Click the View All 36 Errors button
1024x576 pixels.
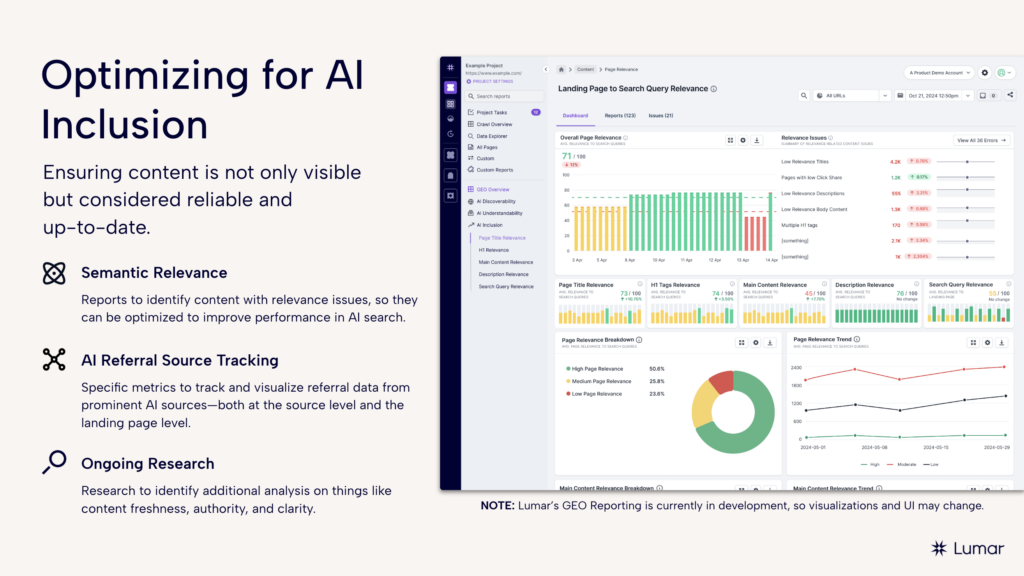click(x=982, y=140)
